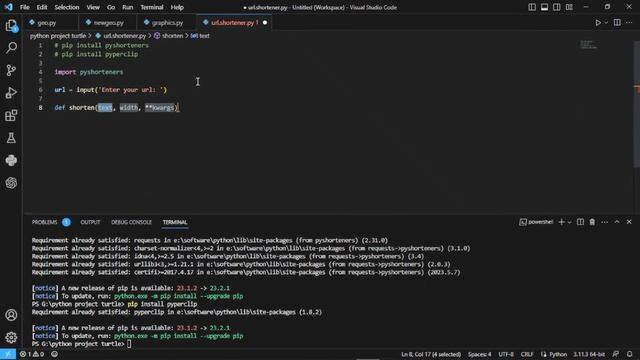Open editor More Actions ellipsis
640x360 pixels.
coord(629,23)
